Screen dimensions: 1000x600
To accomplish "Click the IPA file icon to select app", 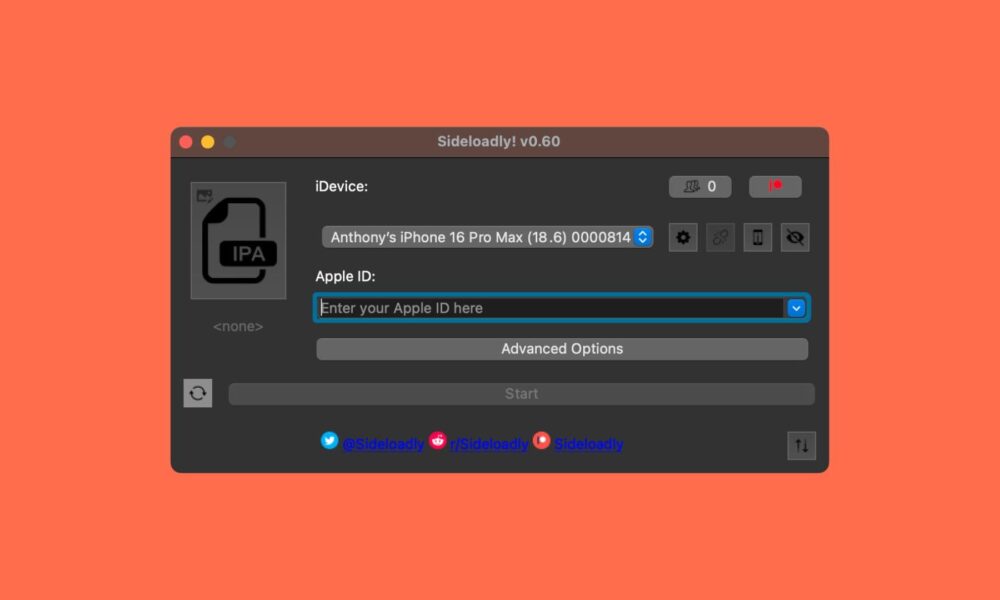I will point(238,240).
